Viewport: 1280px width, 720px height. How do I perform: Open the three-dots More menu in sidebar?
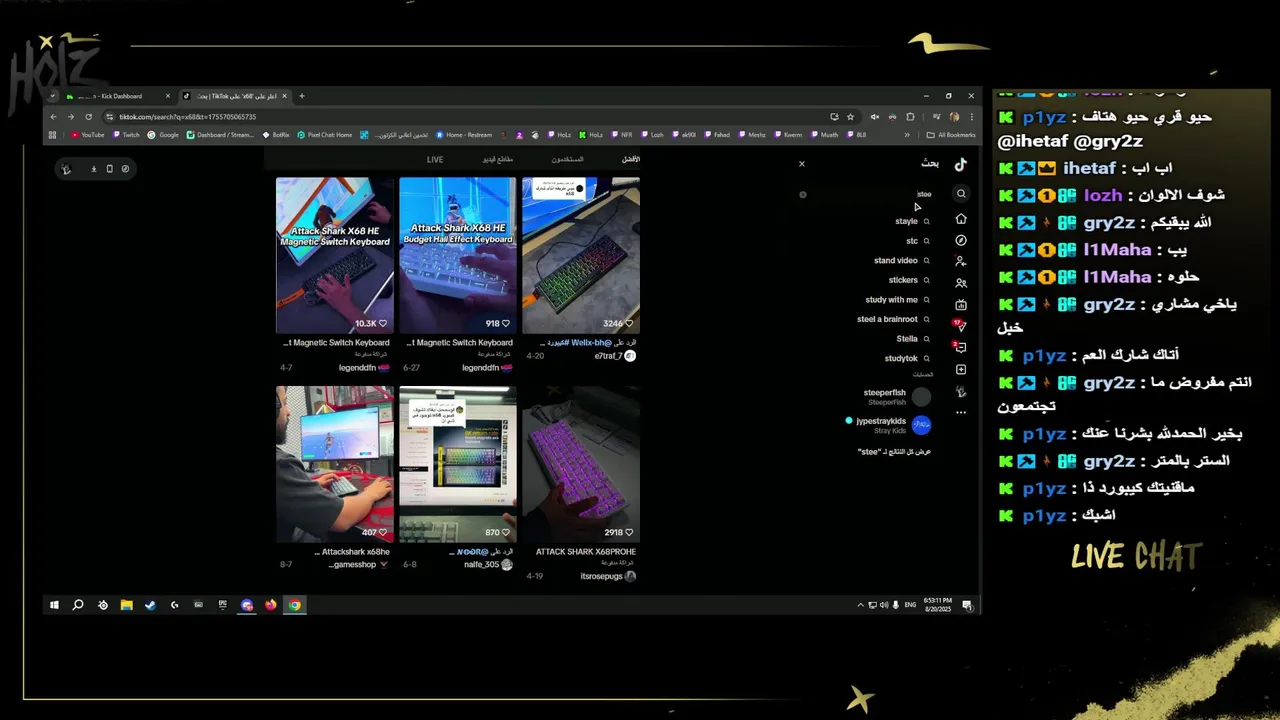pyautogui.click(x=961, y=412)
